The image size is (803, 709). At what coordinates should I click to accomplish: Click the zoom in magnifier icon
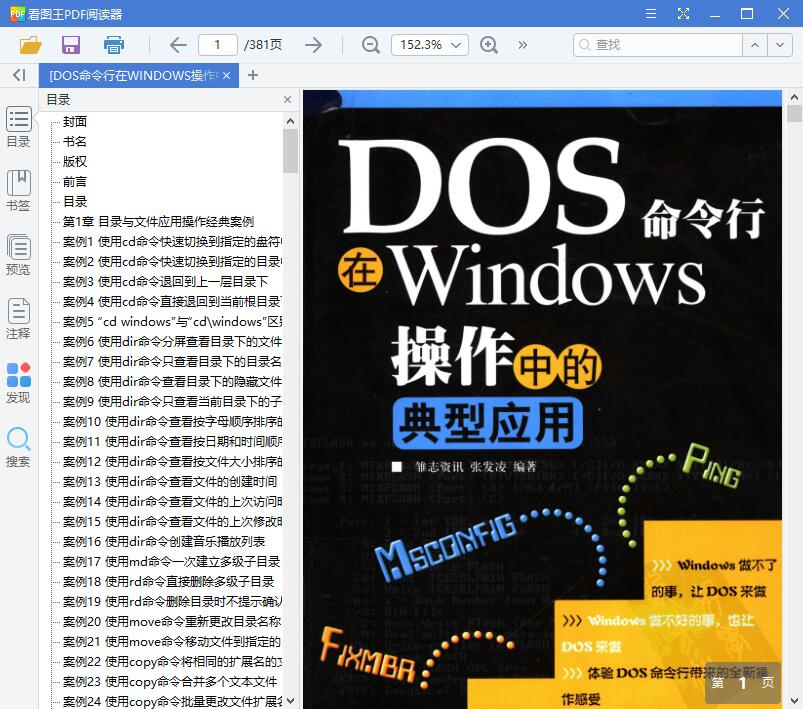[489, 45]
